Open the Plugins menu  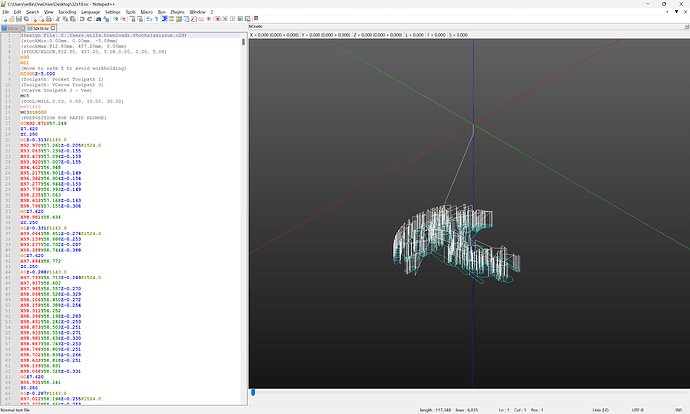[x=177, y=12]
